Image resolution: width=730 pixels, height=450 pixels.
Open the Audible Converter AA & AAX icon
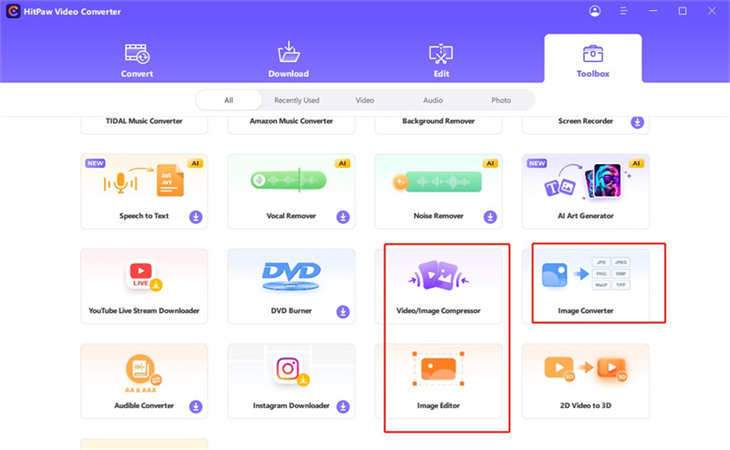point(143,373)
